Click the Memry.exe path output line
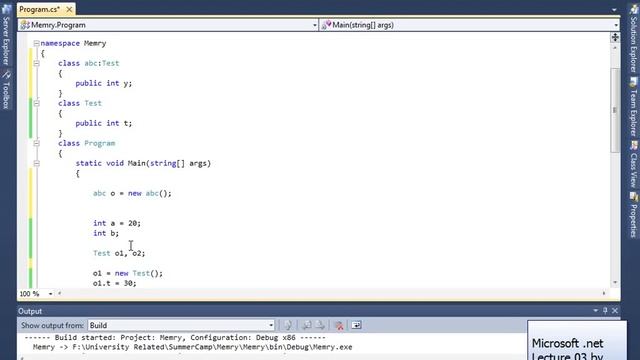This screenshot has height=360, width=640. point(193,347)
